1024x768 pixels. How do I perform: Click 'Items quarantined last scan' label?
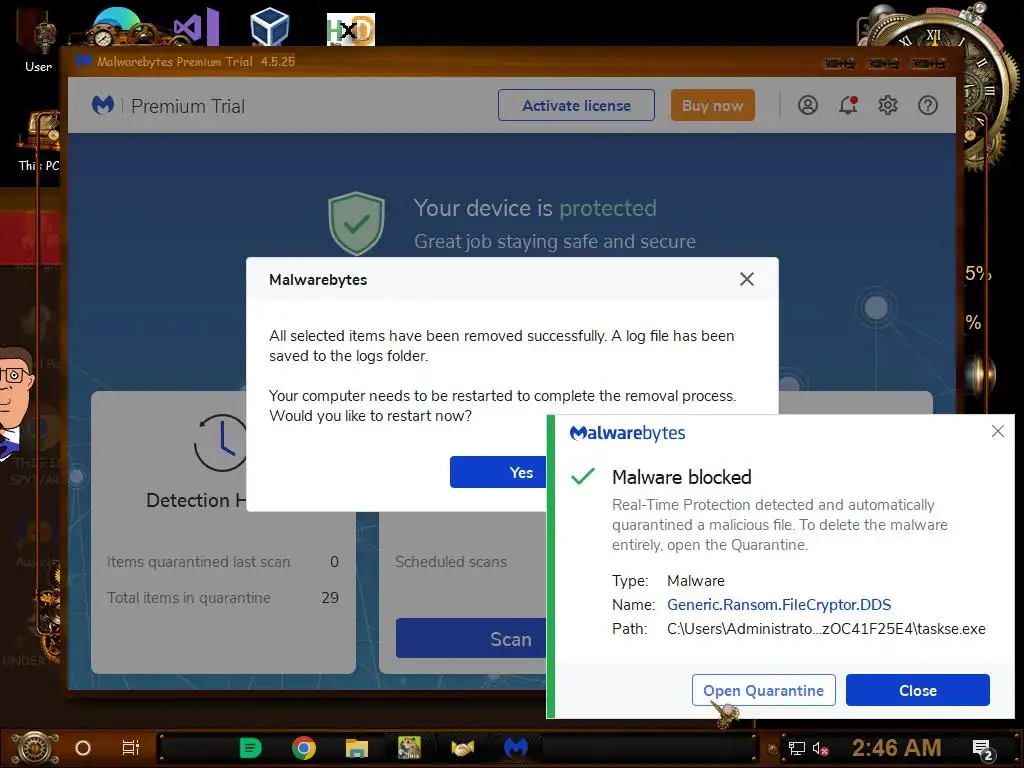tap(199, 562)
